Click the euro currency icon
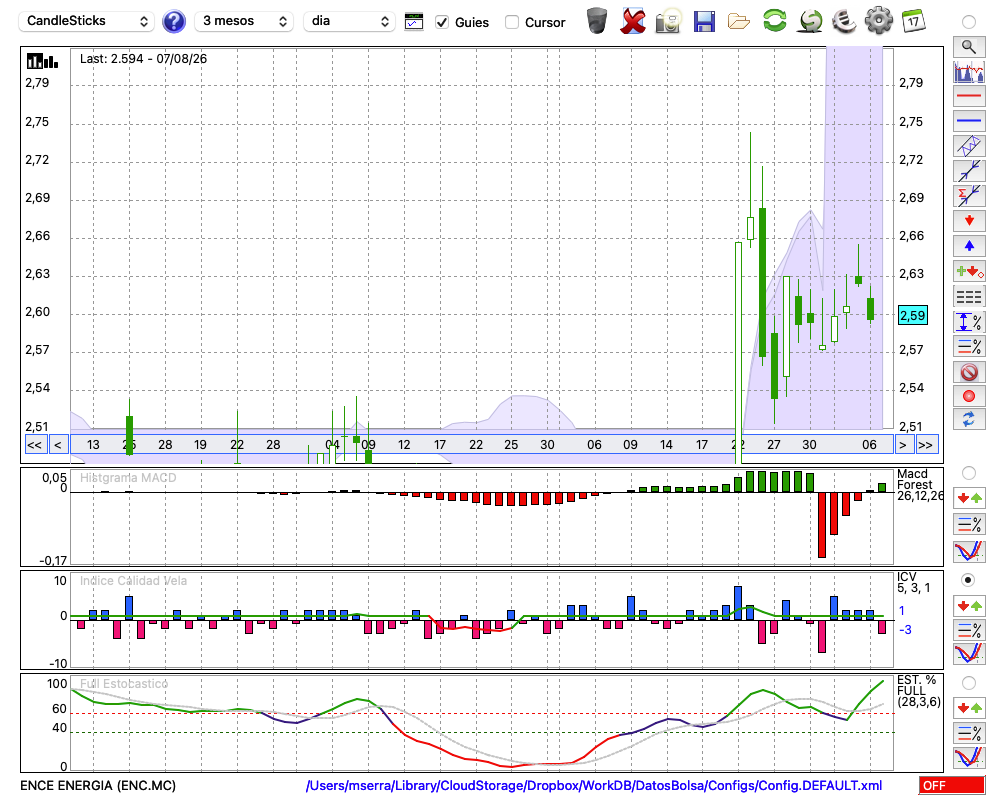1000x800 pixels. [844, 21]
